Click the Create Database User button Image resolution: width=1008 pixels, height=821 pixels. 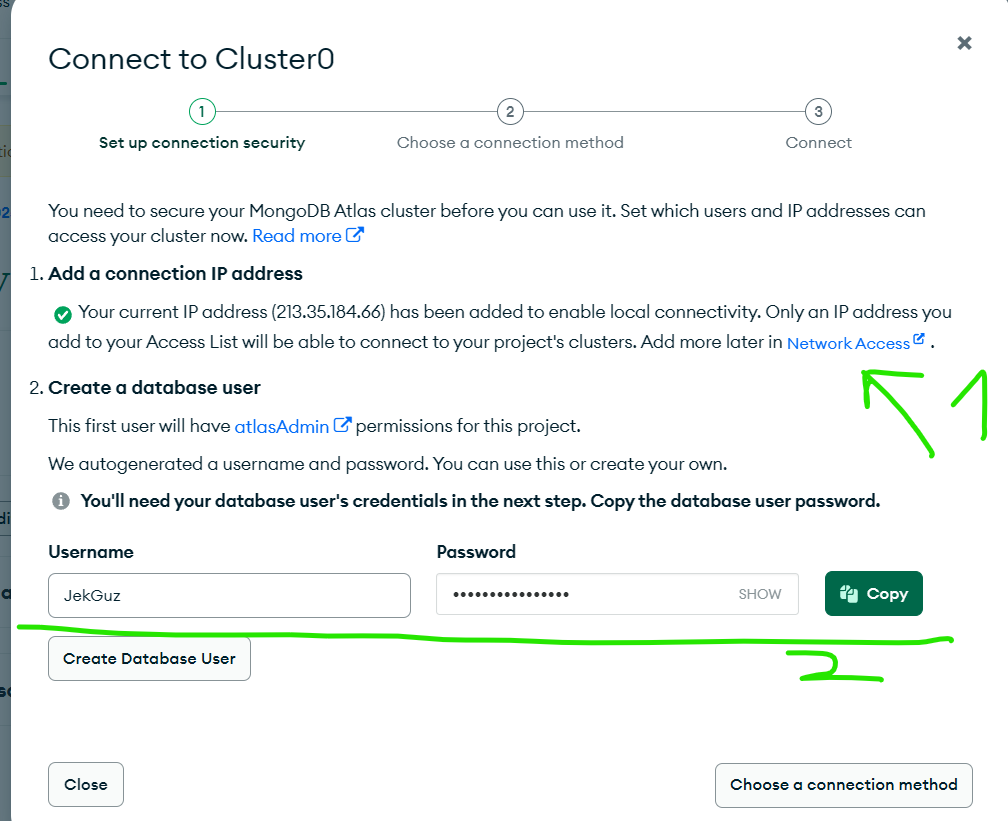149,658
